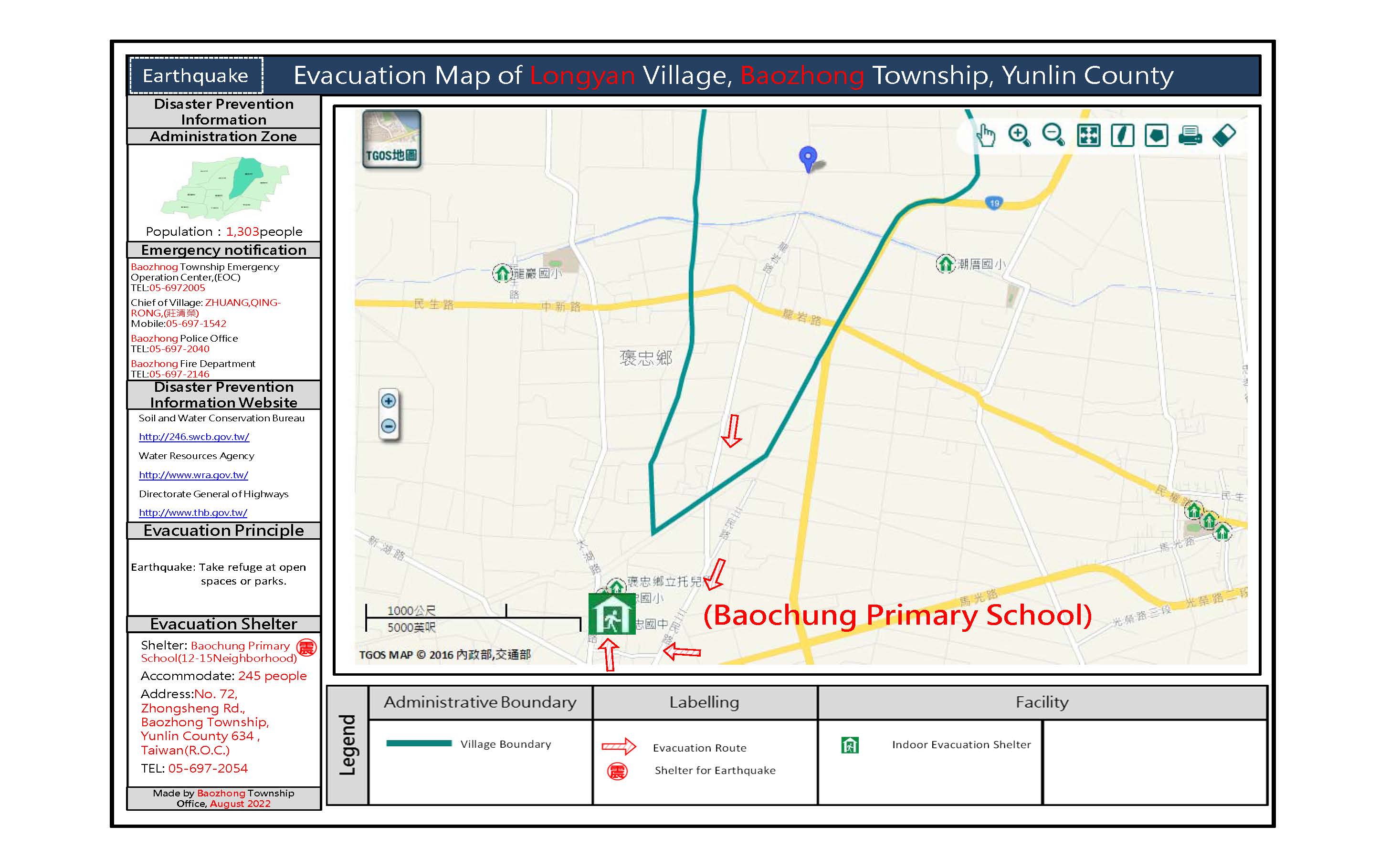Click the Evacuation Principle heading
Image resolution: width=1390 pixels, height=868 pixels.
223,531
